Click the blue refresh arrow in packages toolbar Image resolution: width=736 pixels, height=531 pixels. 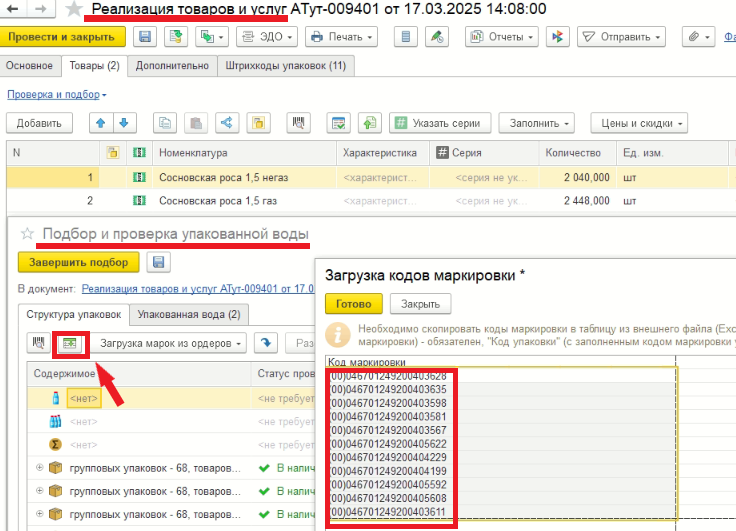[x=267, y=343]
